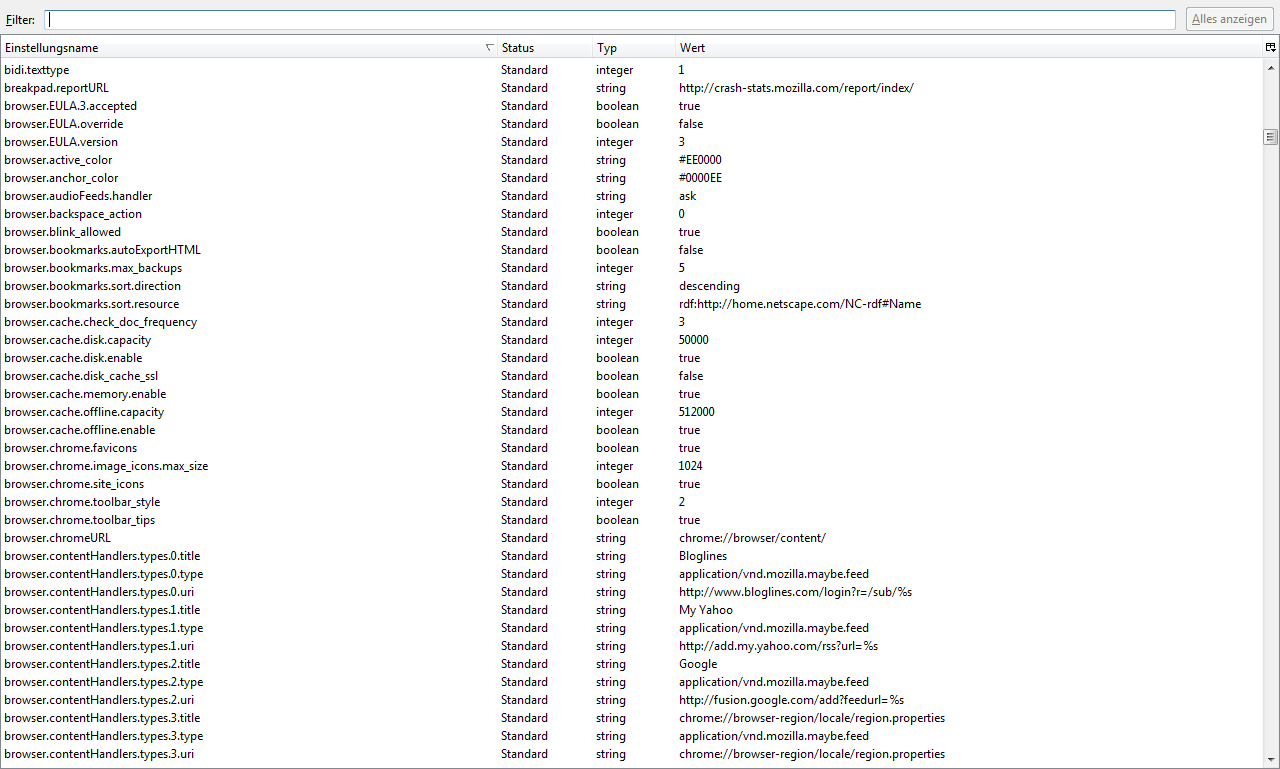The width and height of the screenshot is (1280, 769).
Task: Click the 'descending' value
Action: pos(709,286)
